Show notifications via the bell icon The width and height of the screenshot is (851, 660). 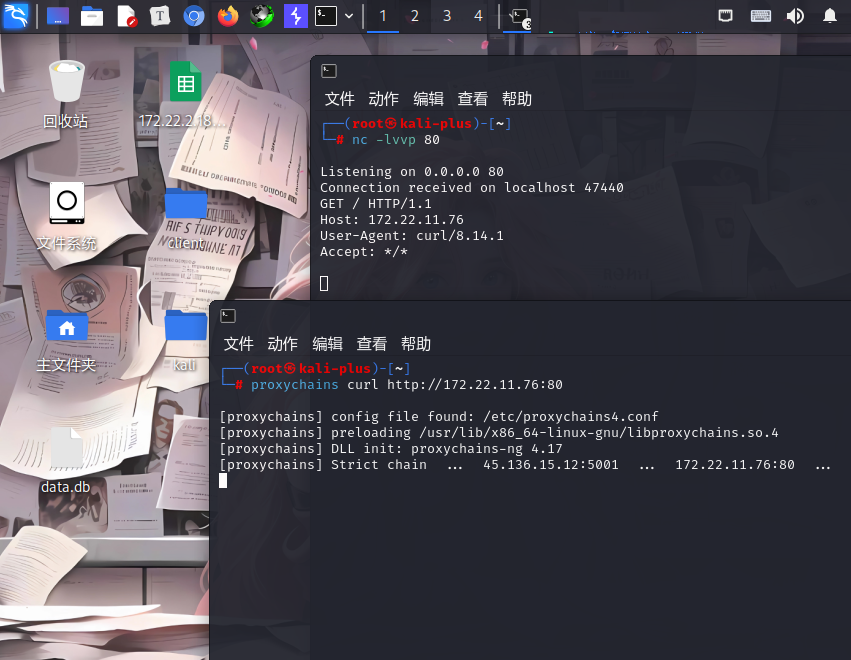[x=829, y=16]
